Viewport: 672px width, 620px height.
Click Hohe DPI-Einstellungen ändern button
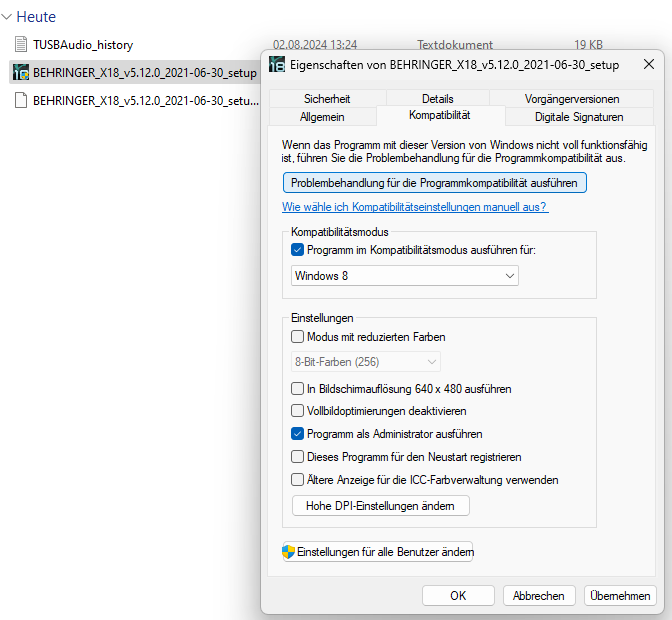tap(381, 506)
